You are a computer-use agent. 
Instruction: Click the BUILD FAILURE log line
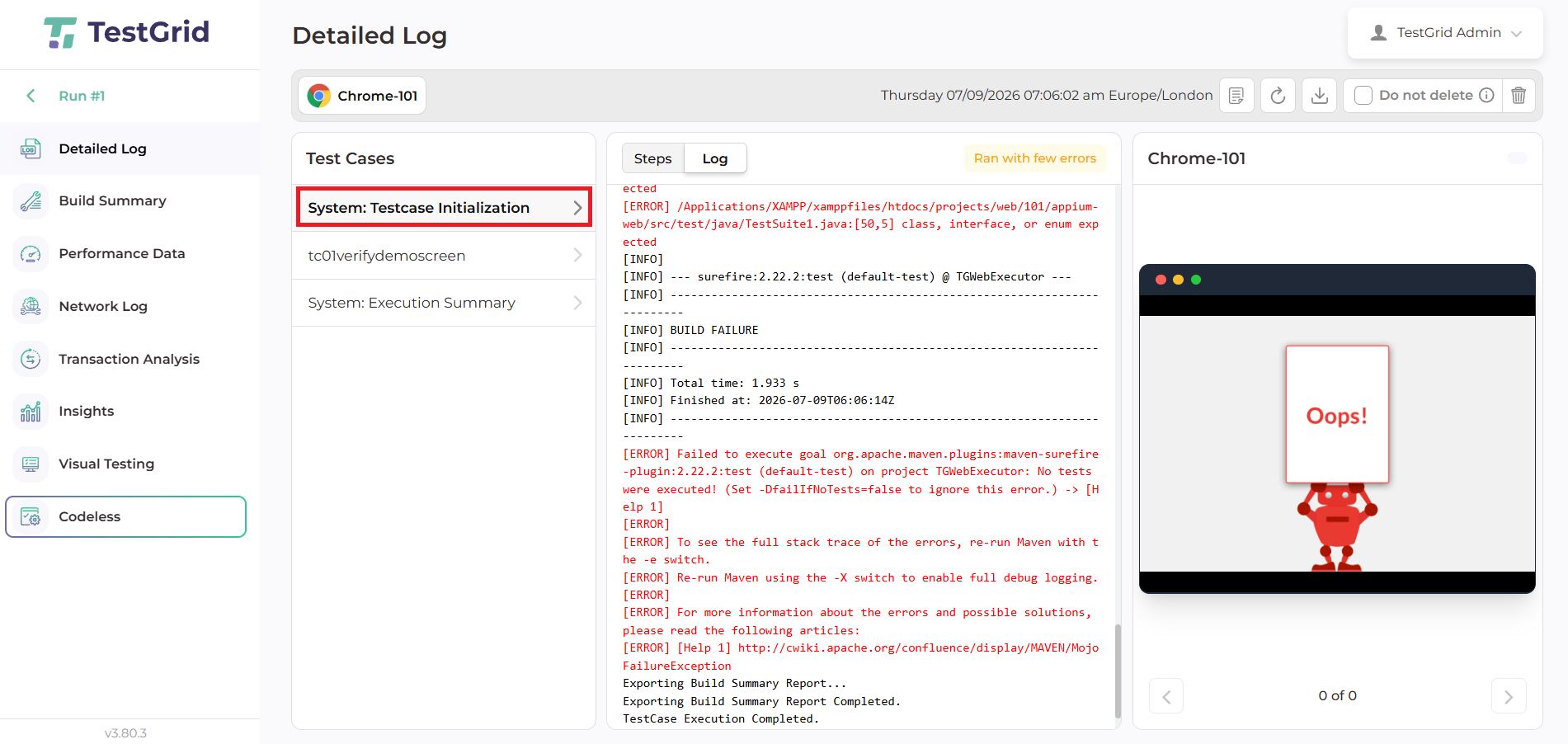[x=690, y=330]
